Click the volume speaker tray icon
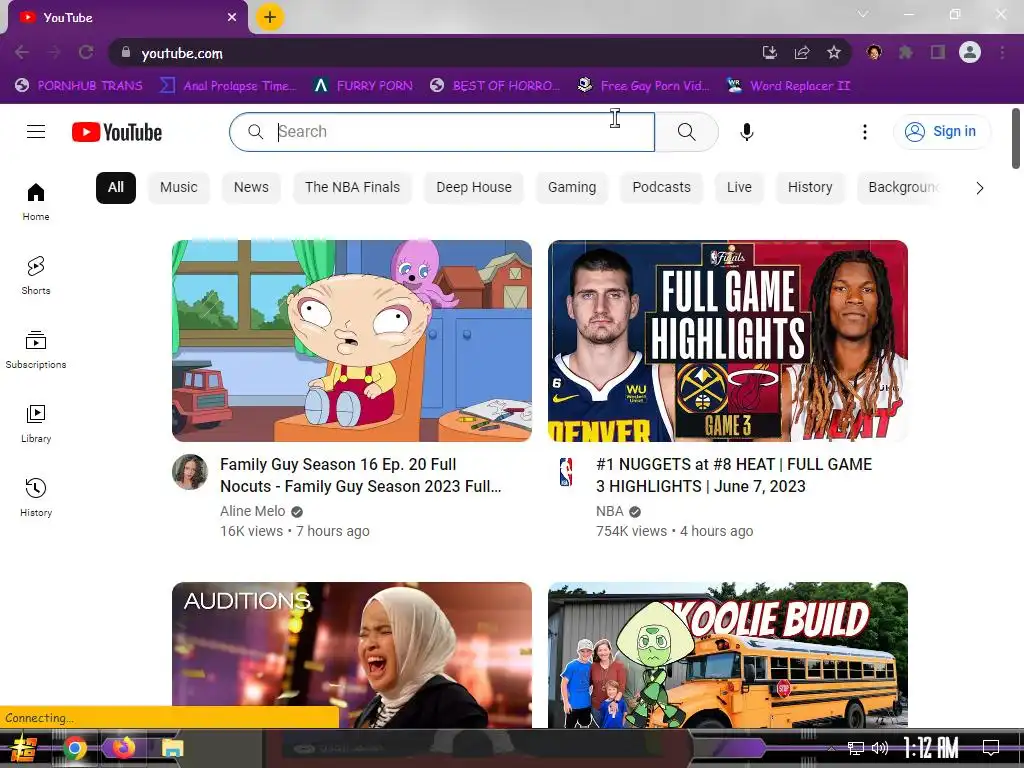Screen dimensions: 1024x768 (x=880, y=748)
